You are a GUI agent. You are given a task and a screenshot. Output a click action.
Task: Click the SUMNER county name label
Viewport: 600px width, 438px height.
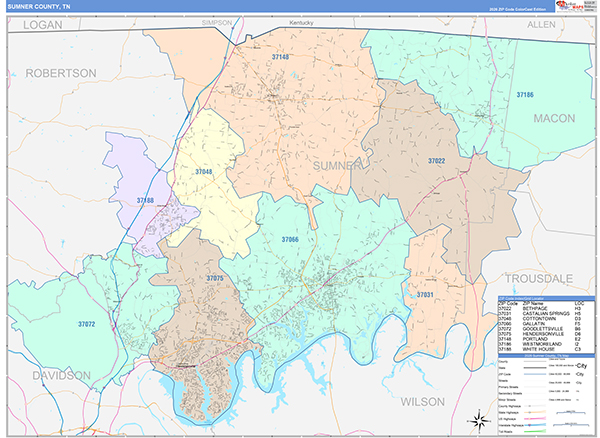point(337,166)
